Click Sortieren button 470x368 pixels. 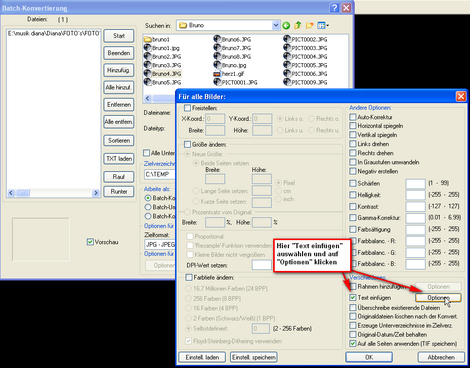pyautogui.click(x=119, y=141)
